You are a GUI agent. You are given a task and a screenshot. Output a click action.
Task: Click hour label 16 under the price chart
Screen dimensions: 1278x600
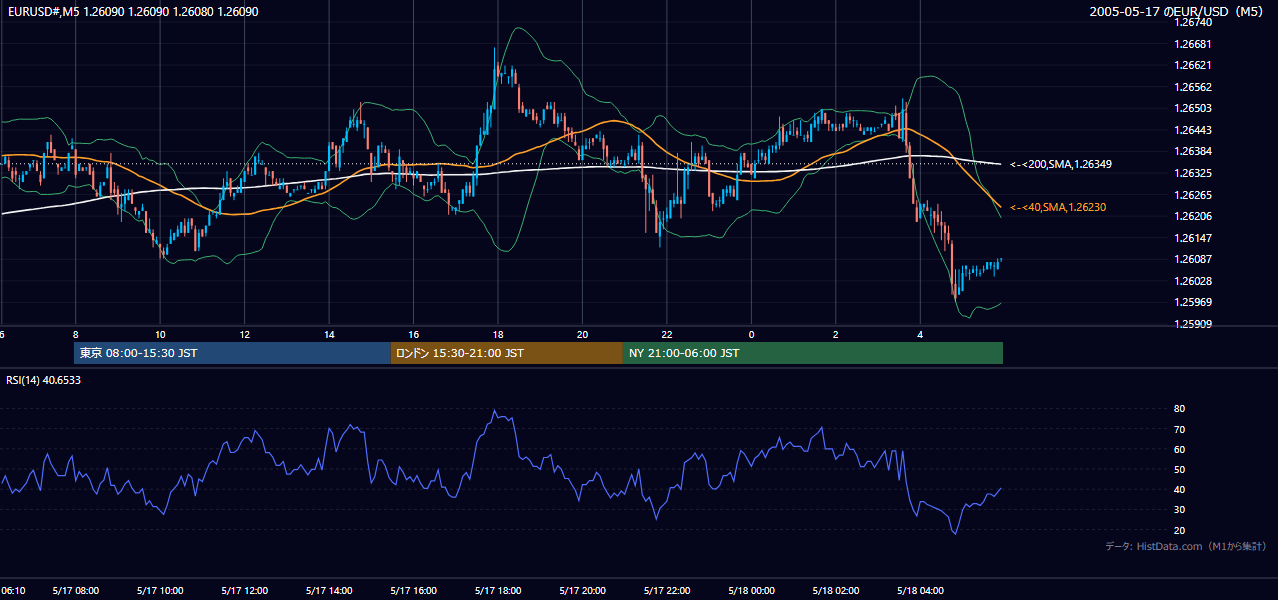[x=413, y=335]
